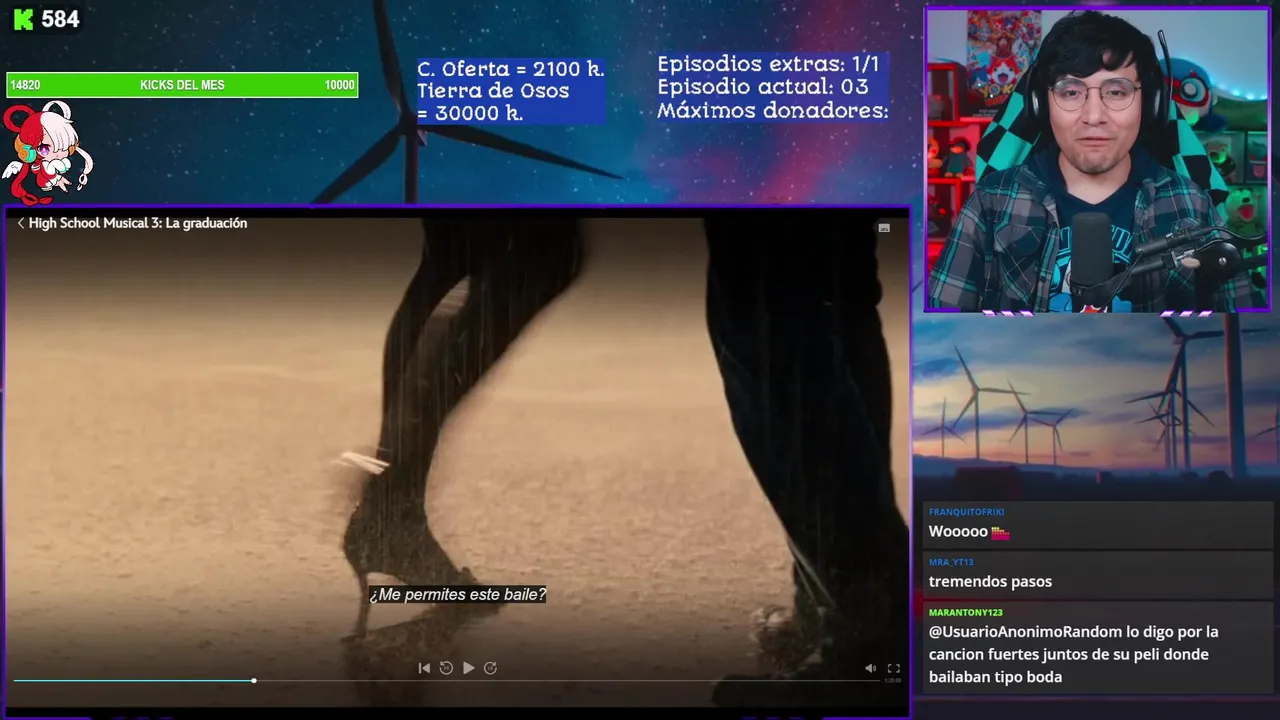Viewport: 1280px width, 720px height.
Task: Skip to previous track in player
Action: pyautogui.click(x=424, y=668)
